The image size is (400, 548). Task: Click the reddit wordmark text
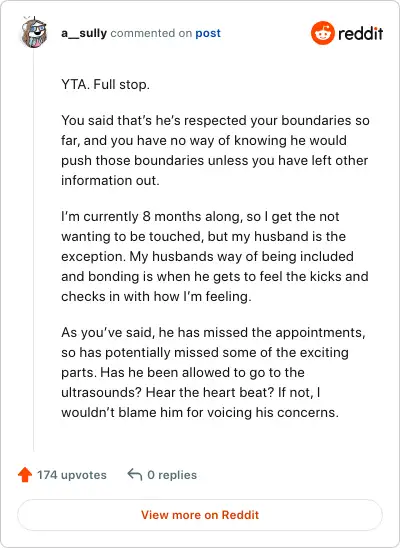coord(360,34)
